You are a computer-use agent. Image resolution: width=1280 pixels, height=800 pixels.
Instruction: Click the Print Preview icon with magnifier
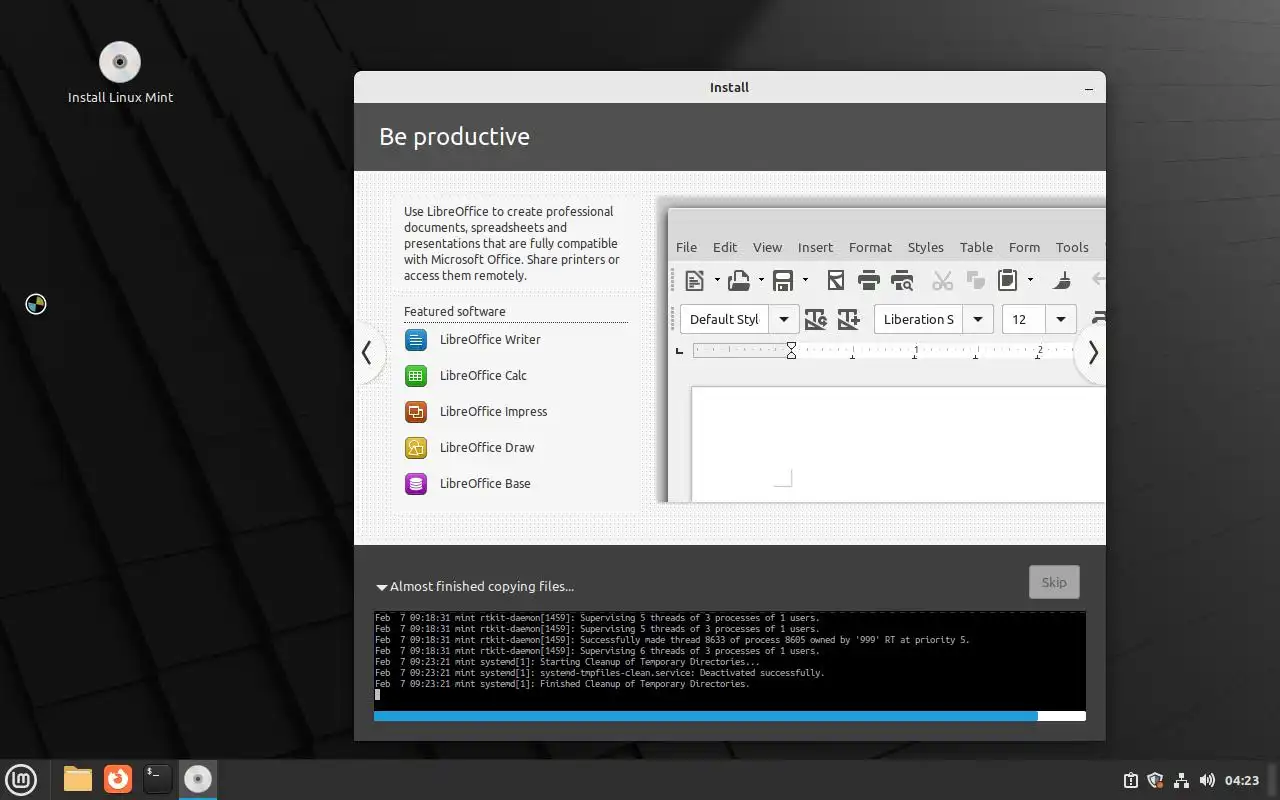(902, 280)
